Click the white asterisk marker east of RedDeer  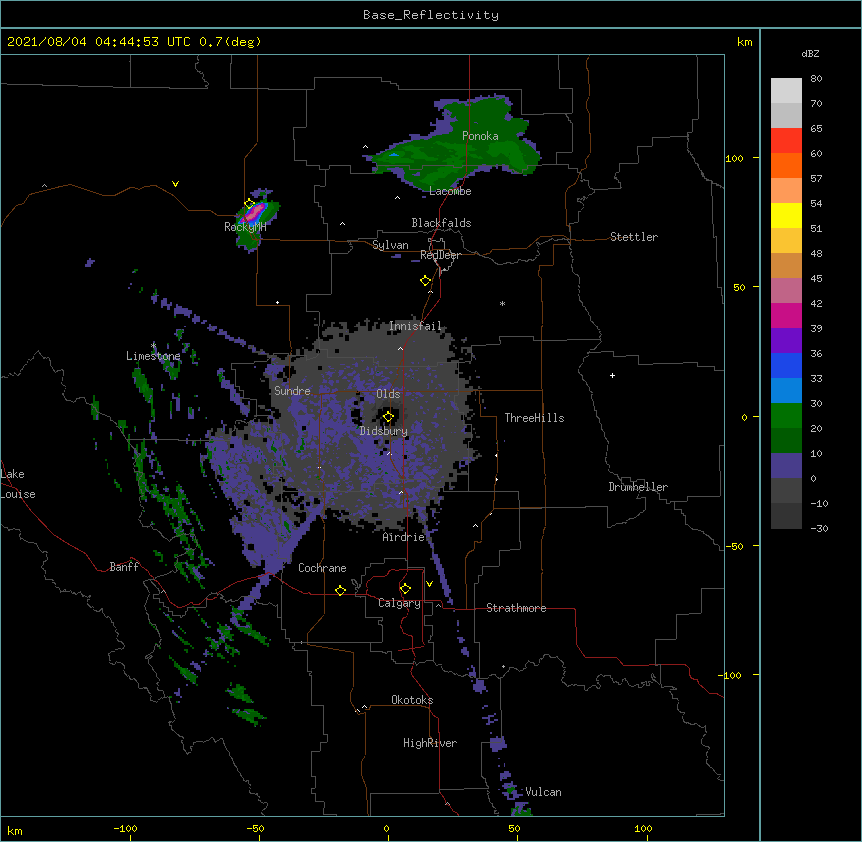pyautogui.click(x=502, y=303)
